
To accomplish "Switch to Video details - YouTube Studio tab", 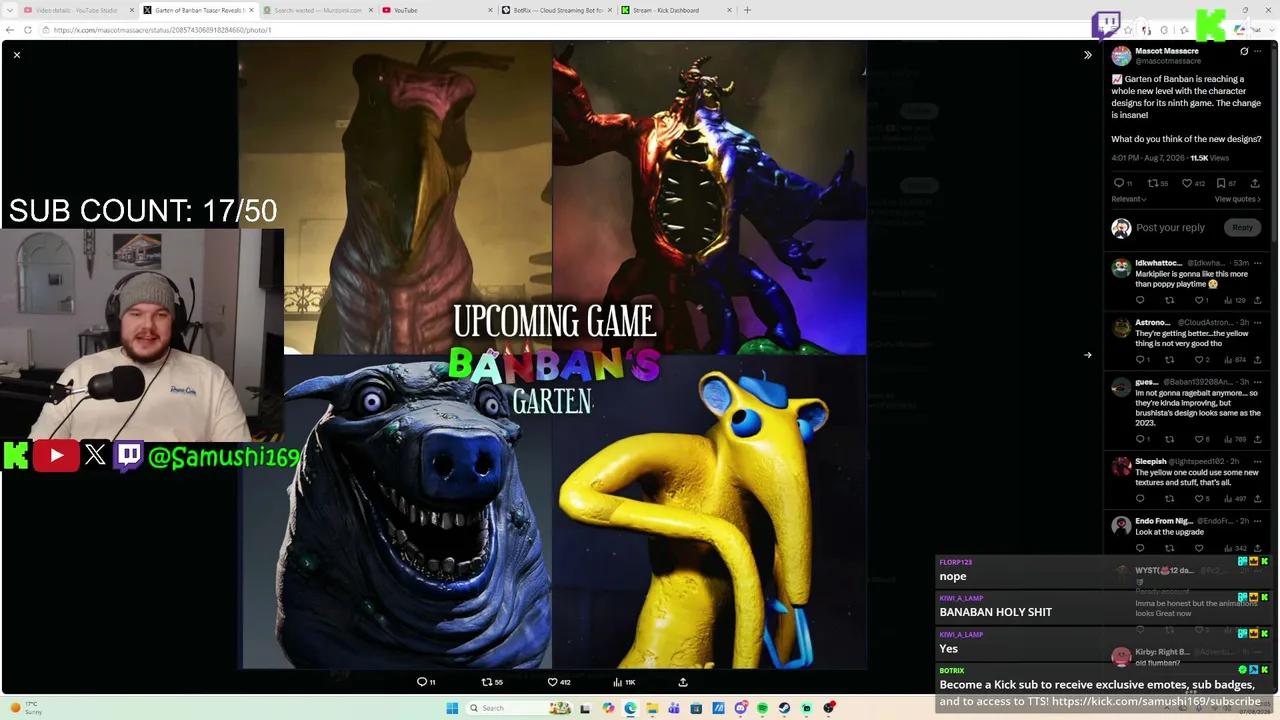I will pos(79,10).
